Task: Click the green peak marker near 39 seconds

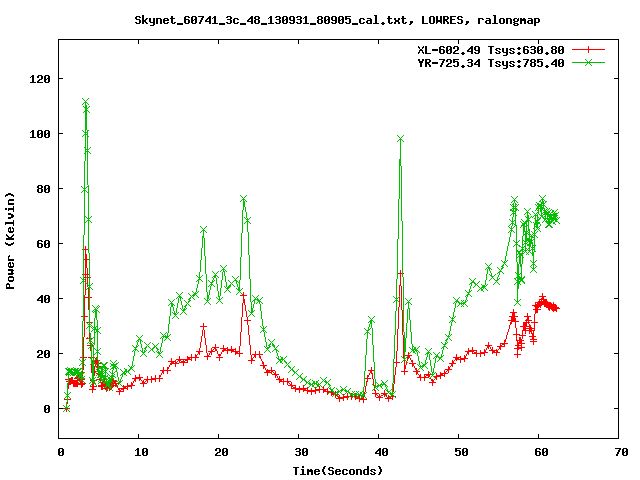Action: click(x=371, y=320)
